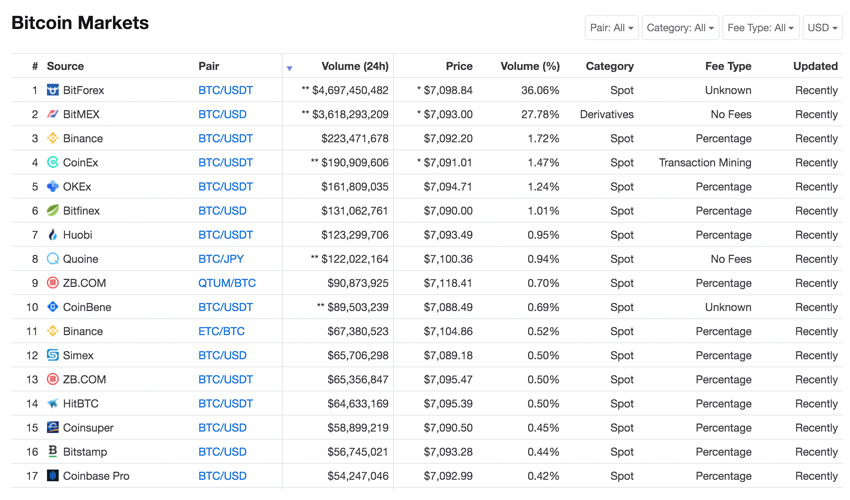Click the No Fees cell for BitMEX
The image size is (850, 500).
click(731, 114)
